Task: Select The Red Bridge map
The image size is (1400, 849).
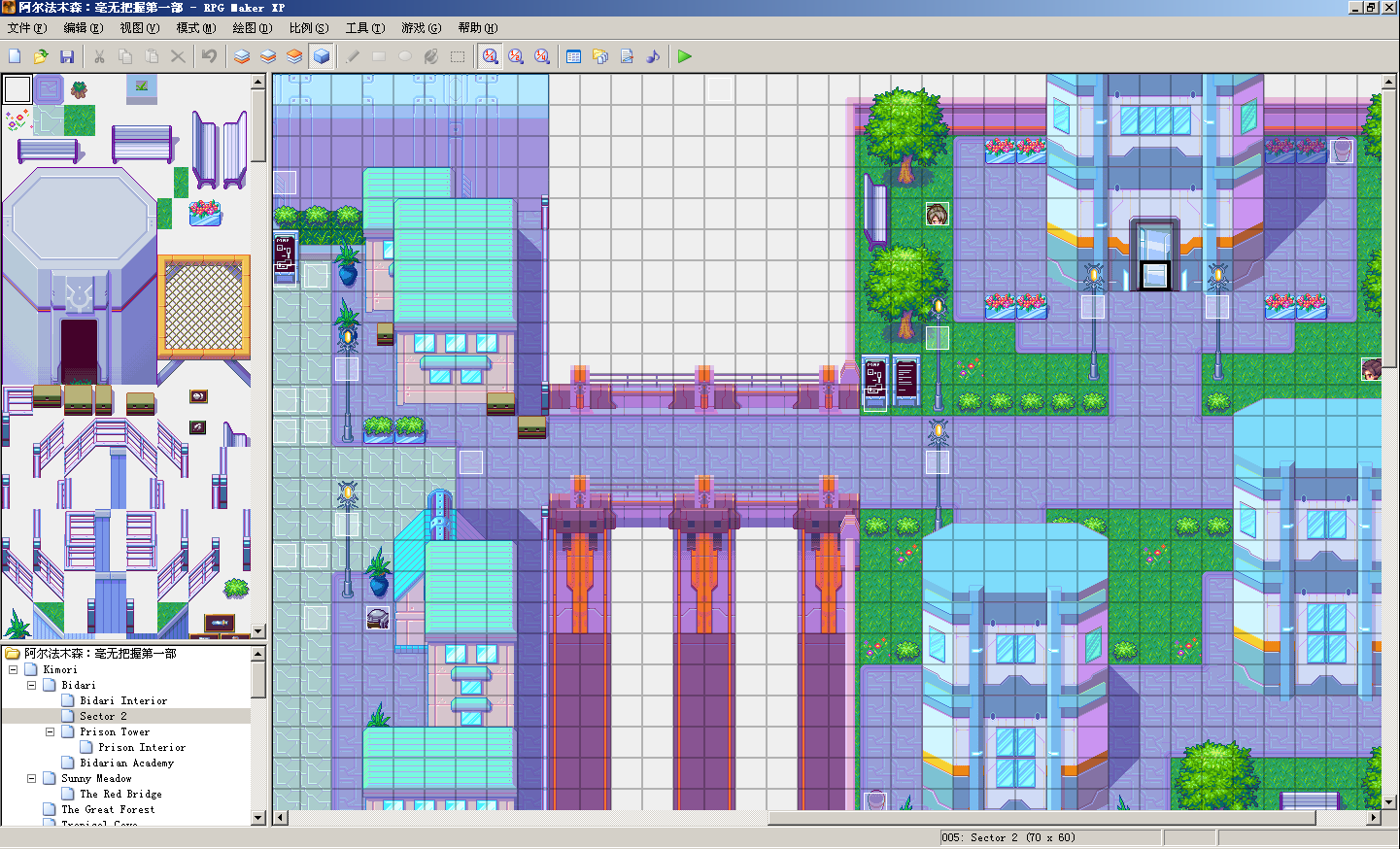Action: pyautogui.click(x=120, y=794)
